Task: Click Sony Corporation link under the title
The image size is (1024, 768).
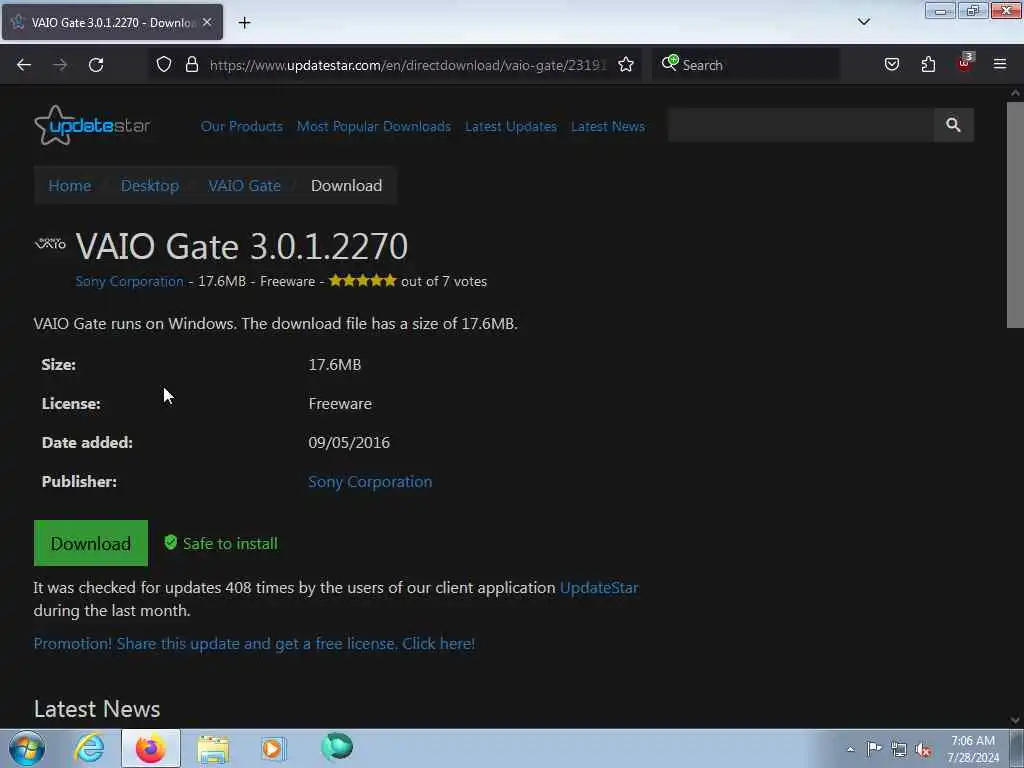Action: pyautogui.click(x=129, y=281)
